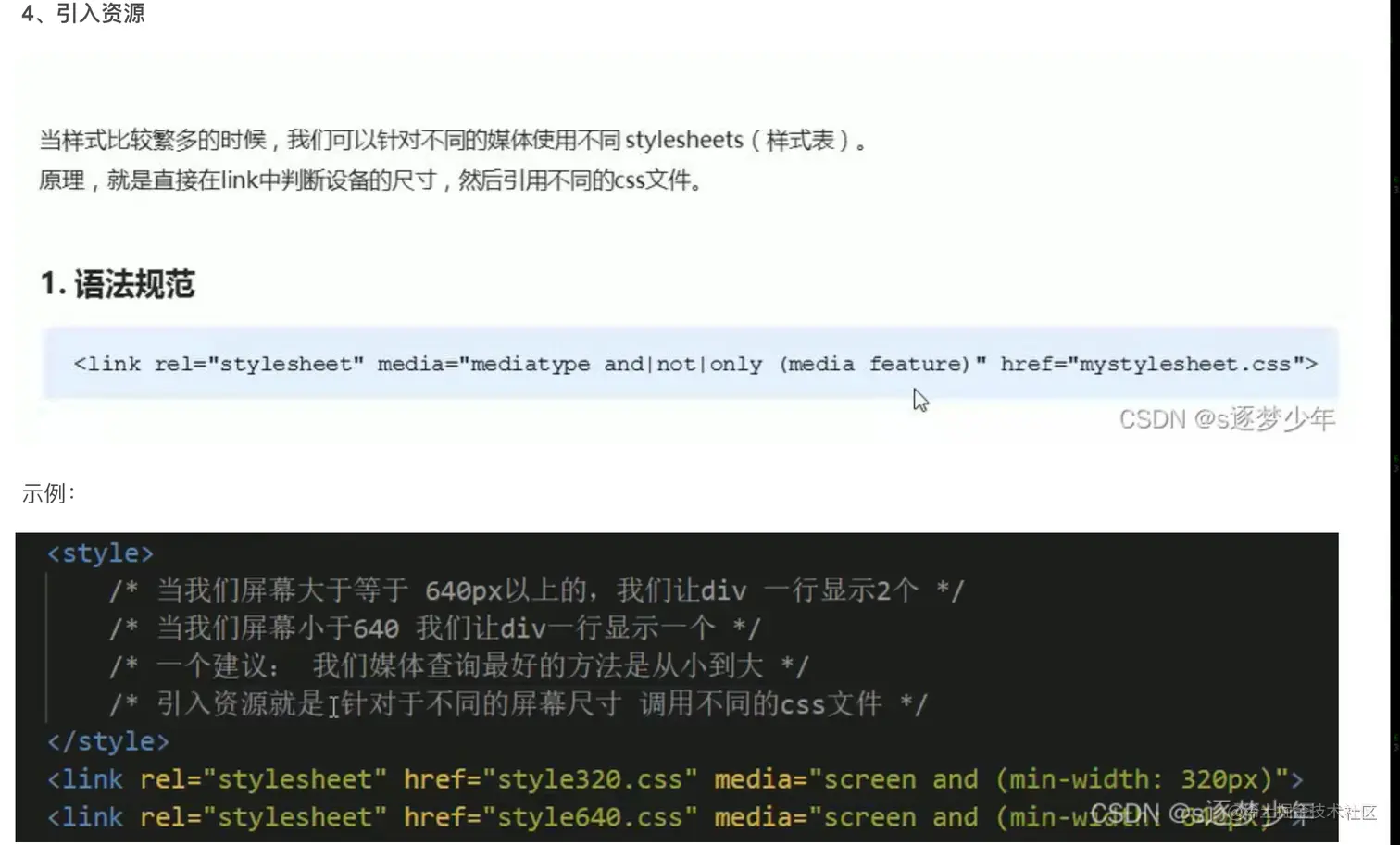Click the link syntax code block
The height and width of the screenshot is (845, 1400).
point(690,364)
